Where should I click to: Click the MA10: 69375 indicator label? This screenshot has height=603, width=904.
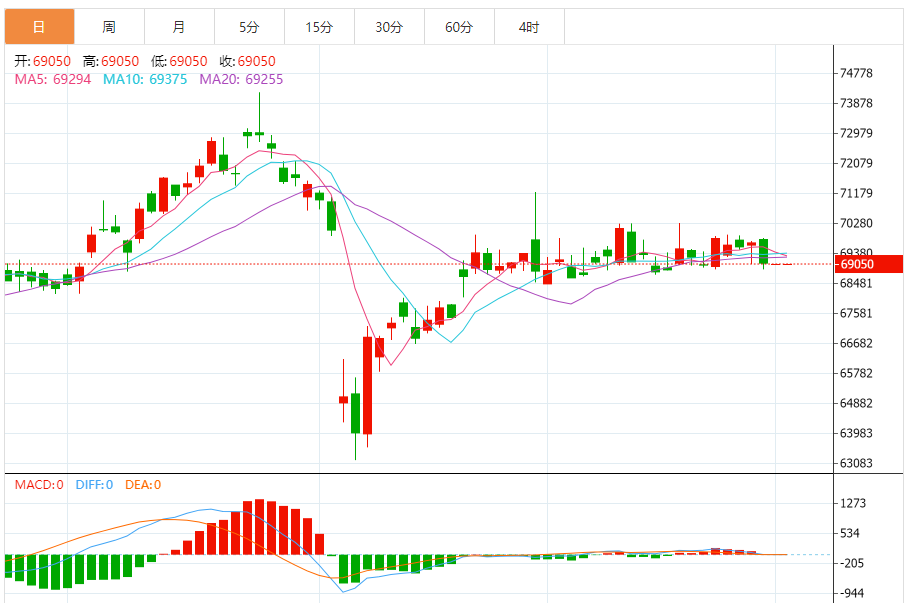[x=145, y=80]
